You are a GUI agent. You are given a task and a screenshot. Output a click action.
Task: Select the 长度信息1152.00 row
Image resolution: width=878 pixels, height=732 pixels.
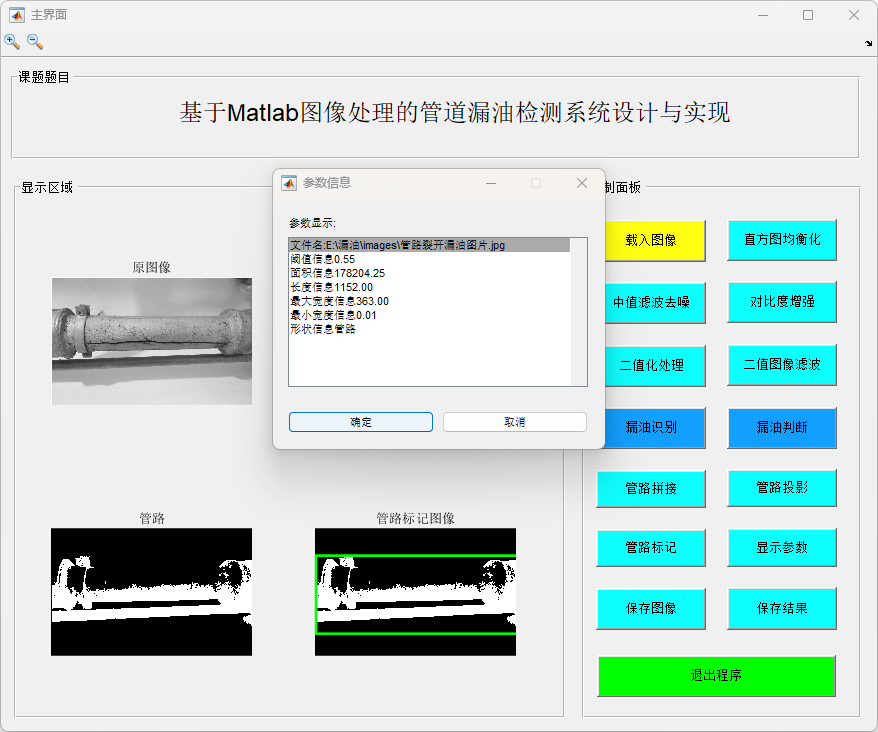429,287
